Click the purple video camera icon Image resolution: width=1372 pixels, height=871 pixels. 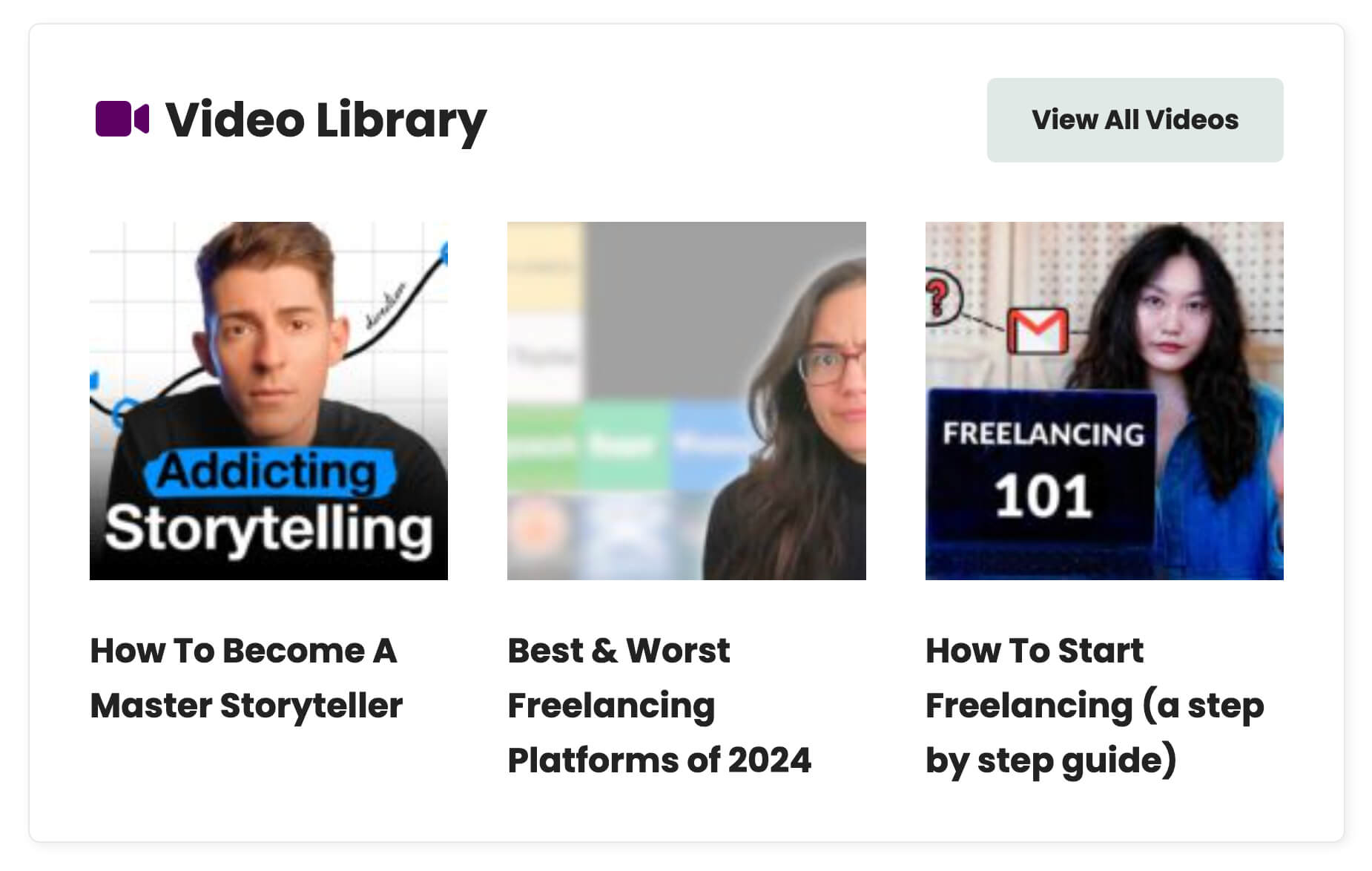[120, 119]
